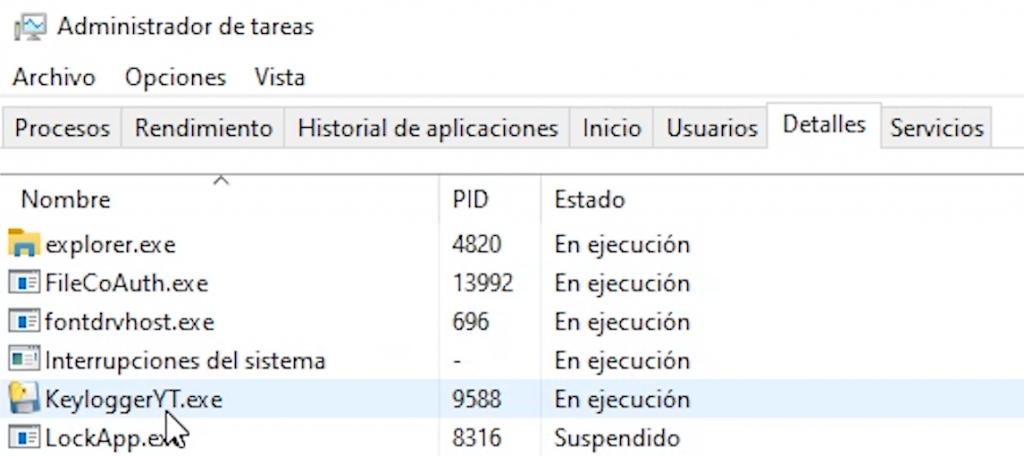This screenshot has height=456, width=1024.
Task: Click the FileCoAuth.exe process icon
Action: pyautogui.click(x=24, y=283)
